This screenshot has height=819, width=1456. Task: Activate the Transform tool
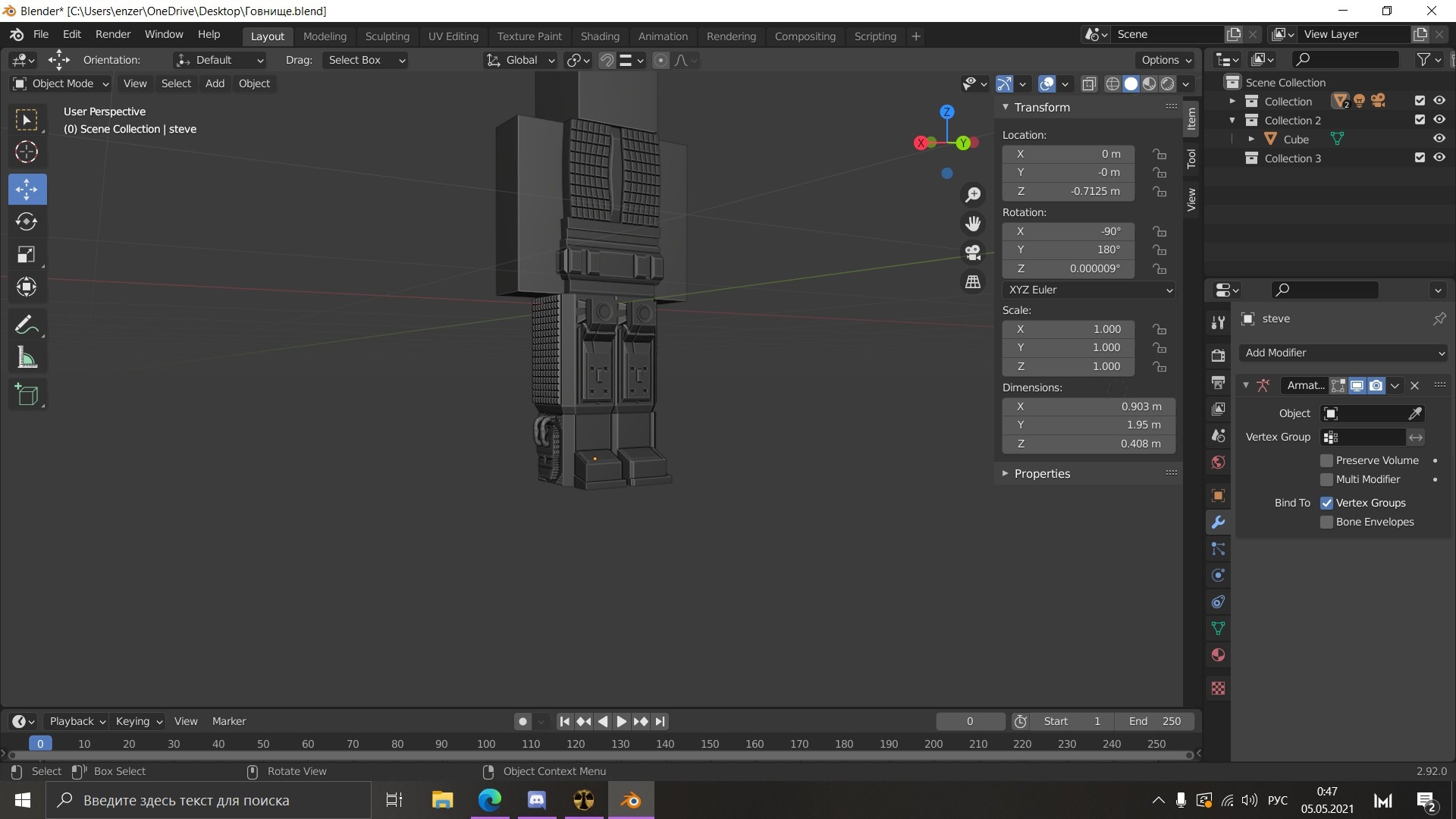pyautogui.click(x=27, y=287)
